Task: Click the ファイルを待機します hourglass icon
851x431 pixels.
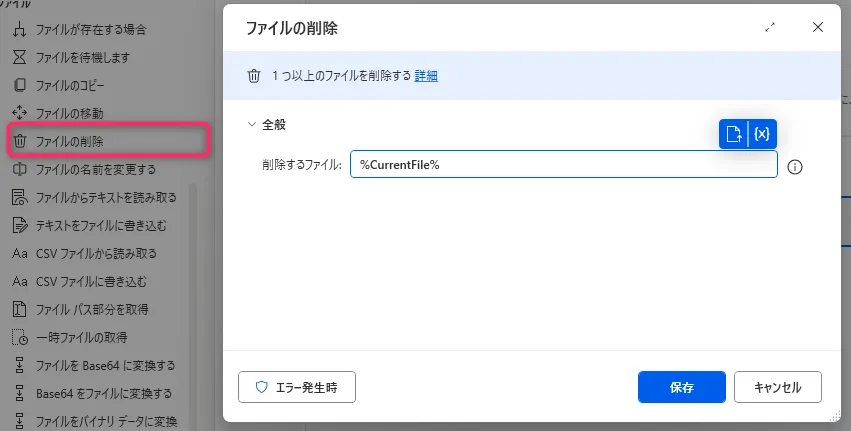Action: (18, 57)
